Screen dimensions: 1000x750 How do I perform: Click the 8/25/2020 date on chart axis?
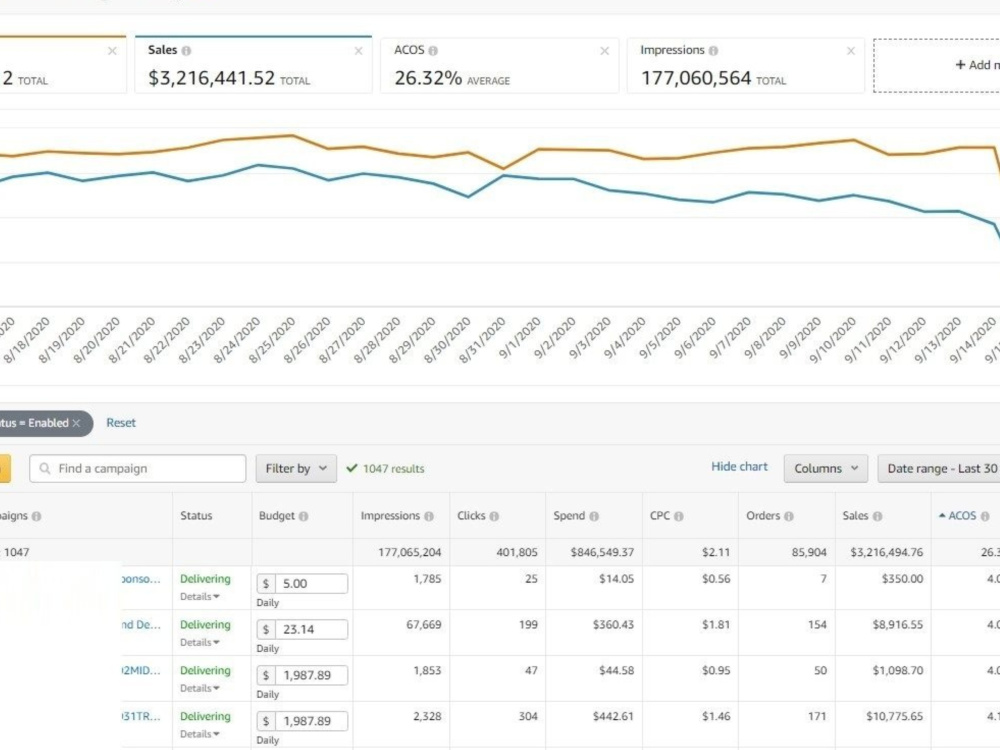(271, 341)
